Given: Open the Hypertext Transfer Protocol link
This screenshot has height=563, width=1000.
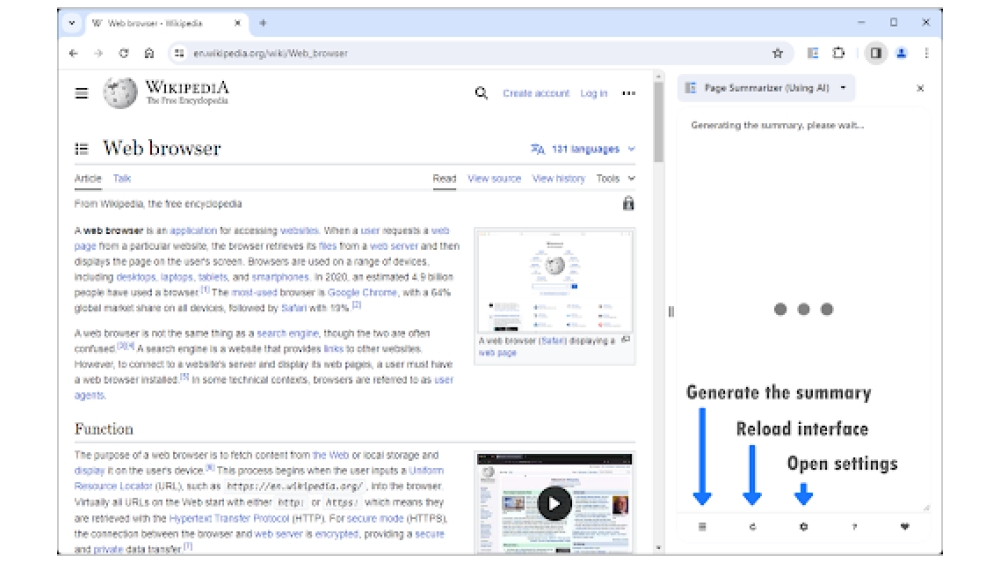Looking at the screenshot, I should pyautogui.click(x=229, y=518).
